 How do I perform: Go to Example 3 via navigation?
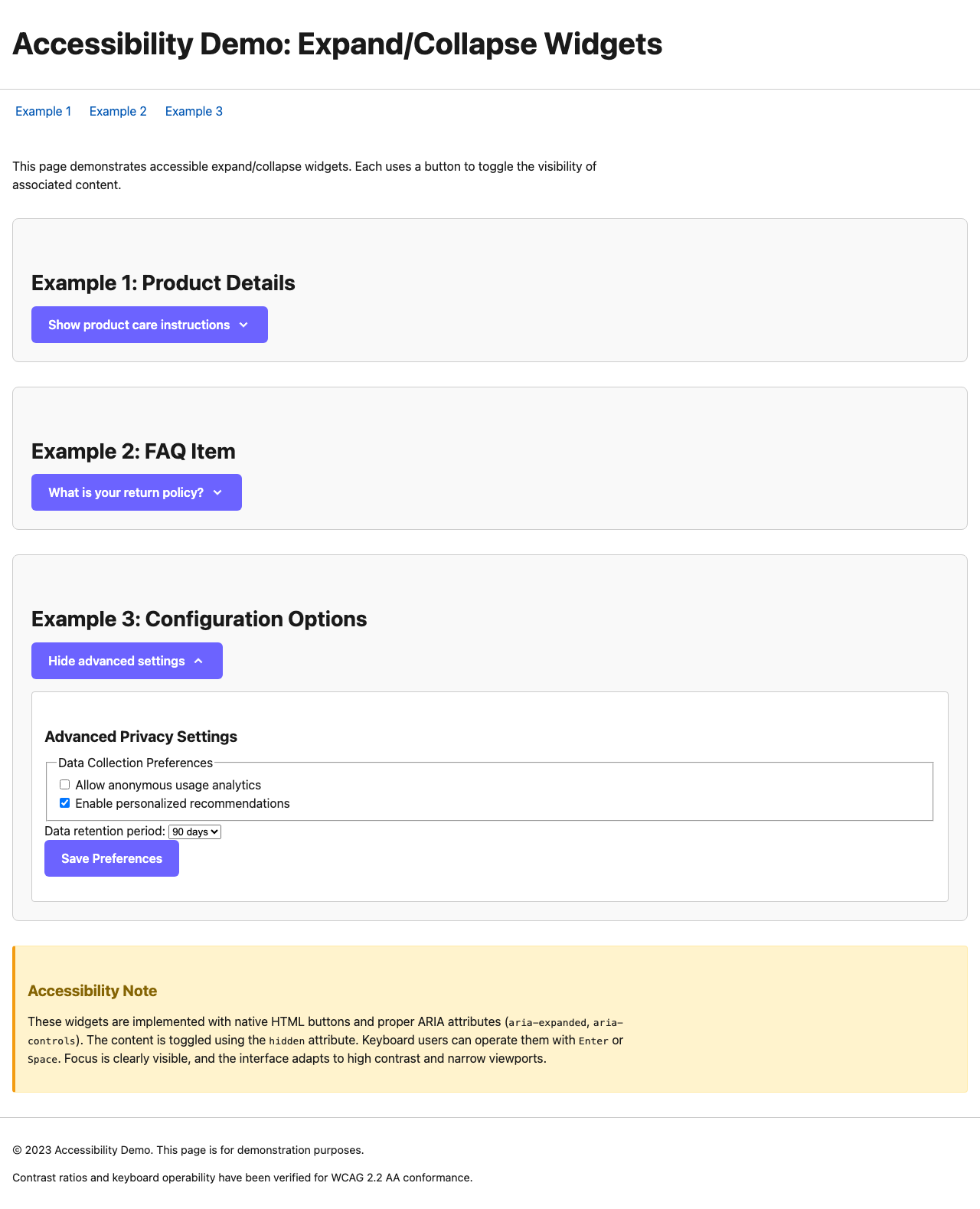pos(194,111)
